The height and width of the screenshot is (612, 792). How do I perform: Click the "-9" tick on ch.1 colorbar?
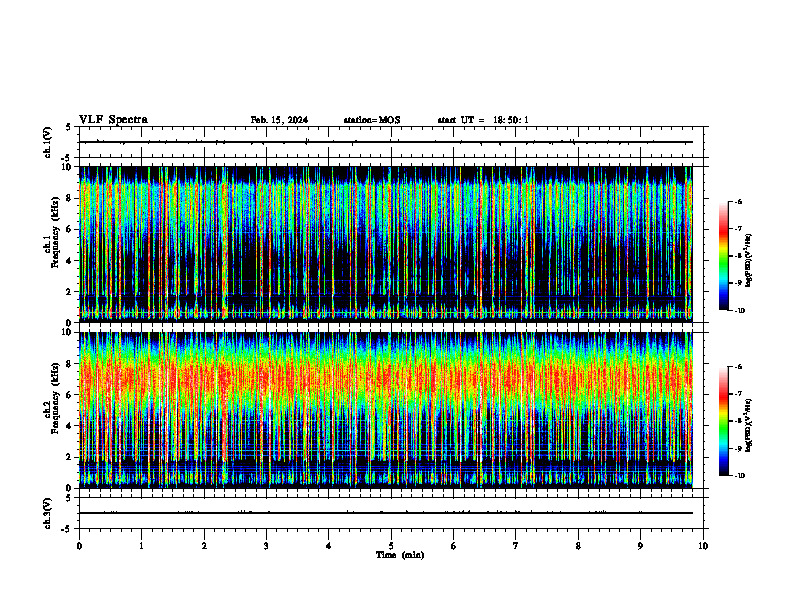738,283
